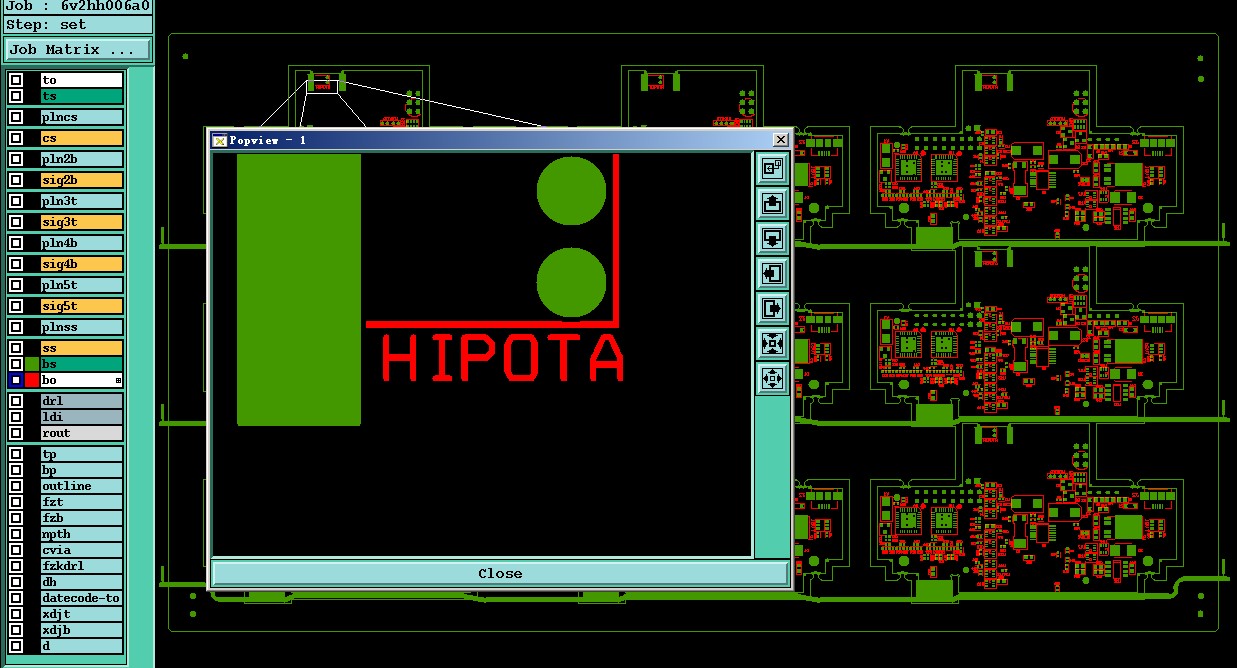Select the ss layer name
Image resolution: width=1237 pixels, height=668 pixels.
(x=82, y=348)
